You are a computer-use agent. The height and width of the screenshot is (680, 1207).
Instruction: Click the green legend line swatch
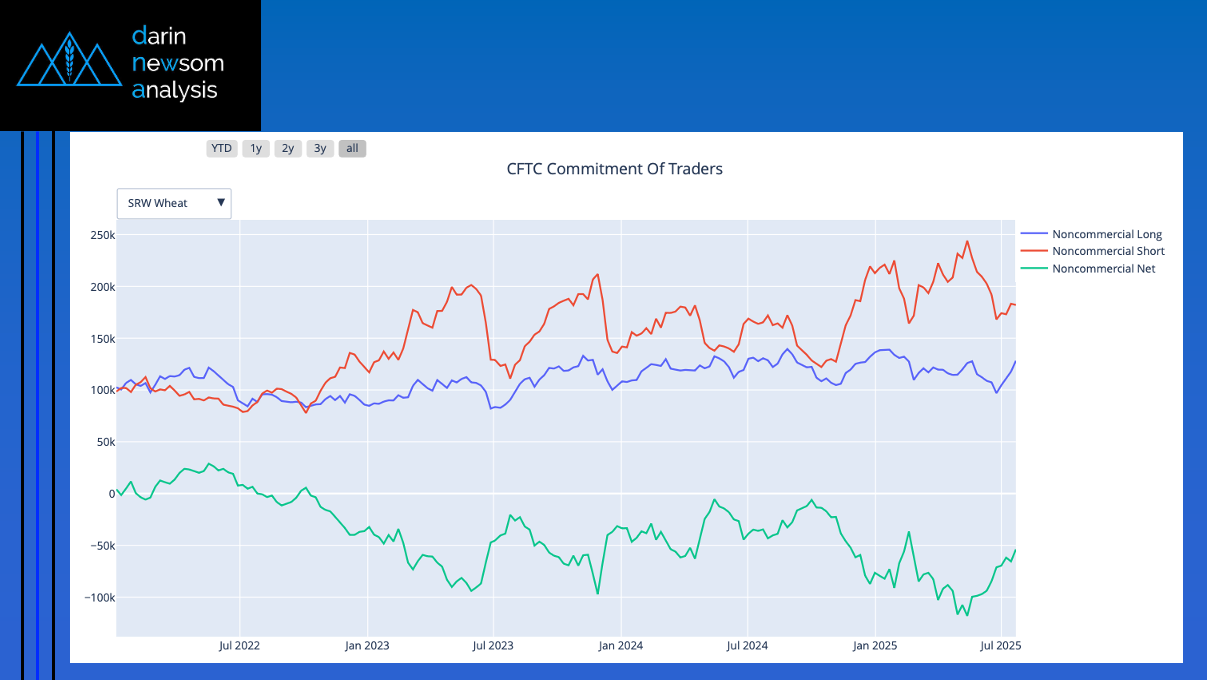[x=1033, y=268]
